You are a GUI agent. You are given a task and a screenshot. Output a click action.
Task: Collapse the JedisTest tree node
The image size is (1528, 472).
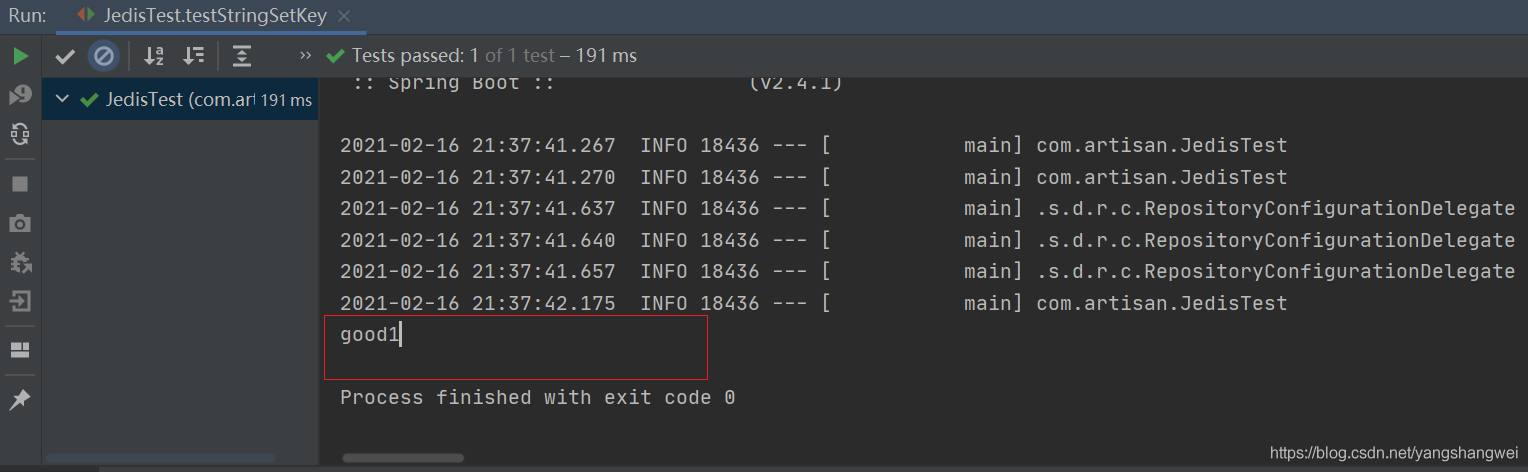[x=62, y=99]
